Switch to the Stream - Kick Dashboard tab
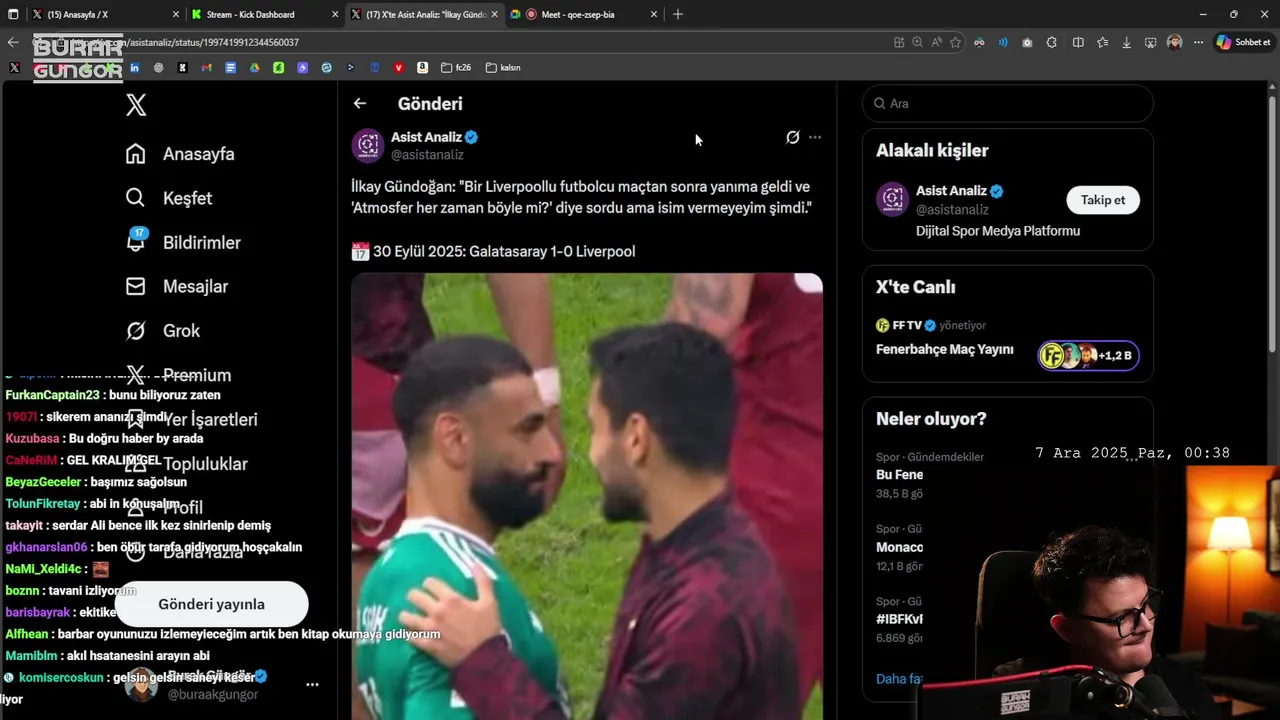Viewport: 1280px width, 720px height. [265, 14]
